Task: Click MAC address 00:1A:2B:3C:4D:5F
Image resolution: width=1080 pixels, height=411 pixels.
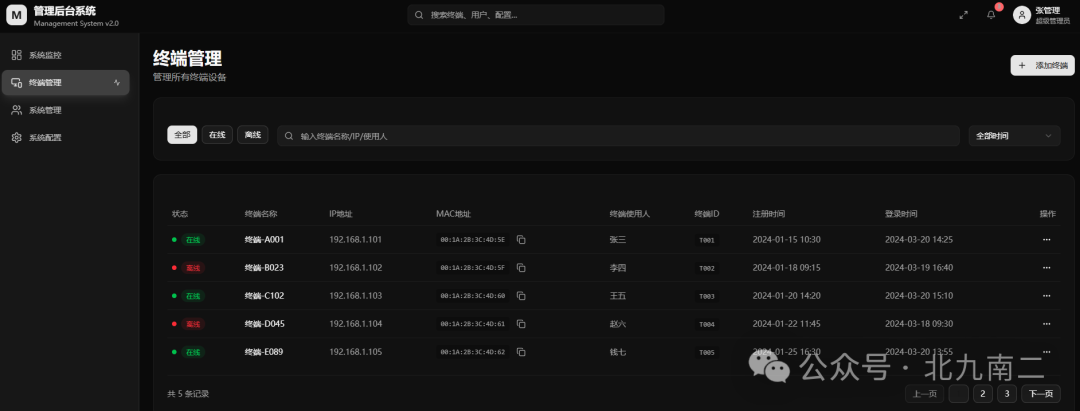Action: [x=472, y=268]
